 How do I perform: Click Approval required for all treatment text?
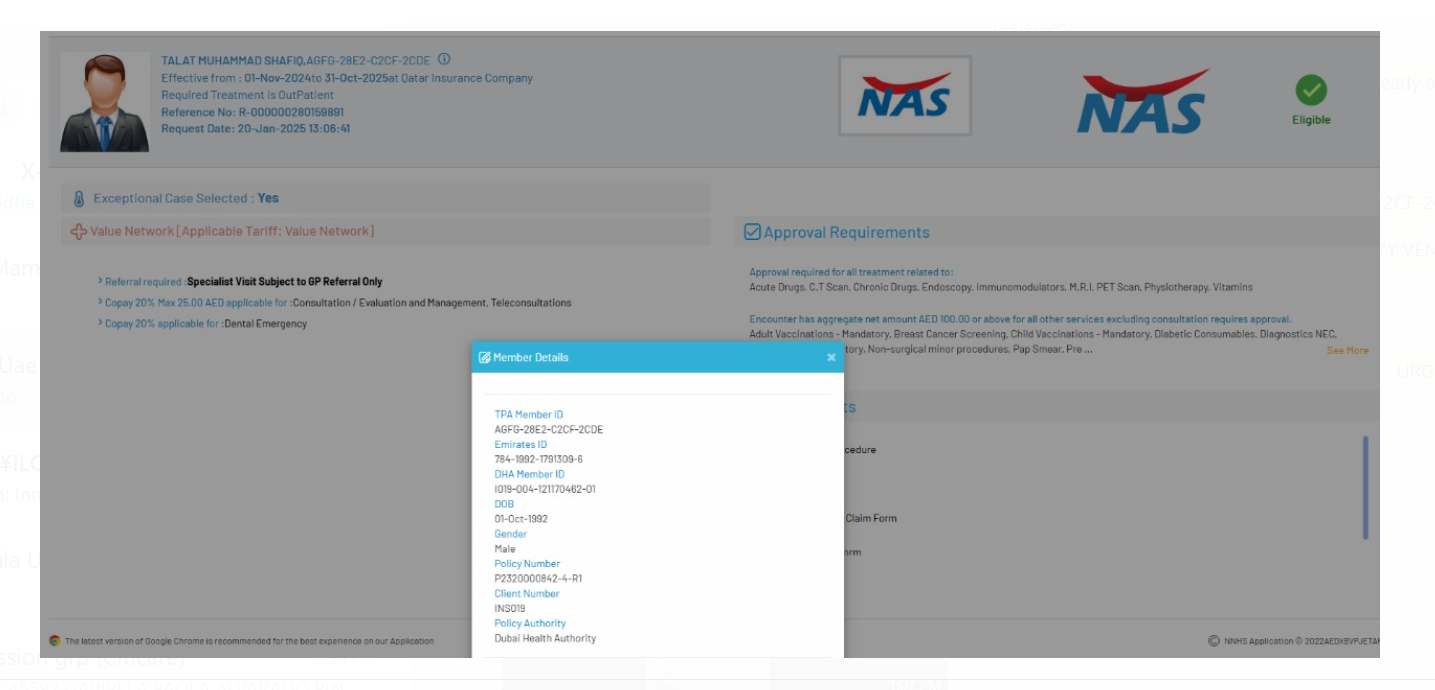click(x=851, y=272)
